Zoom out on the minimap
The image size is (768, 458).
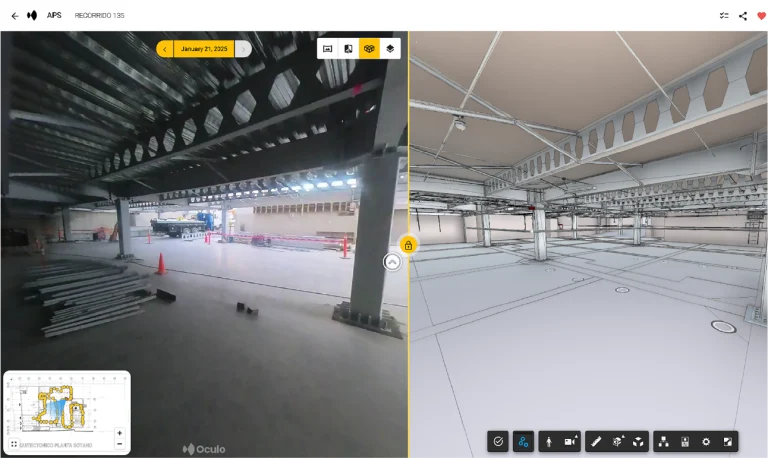pos(120,444)
